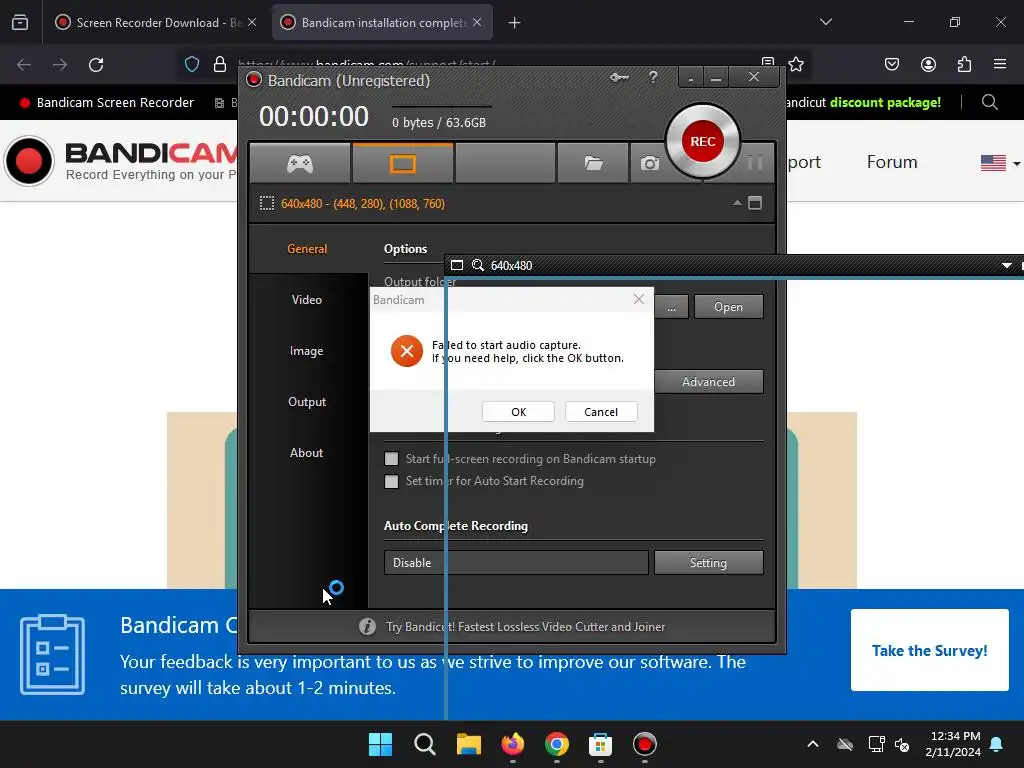Open Firefox account profile icon
Image resolution: width=1024 pixels, height=768 pixels.
[928, 64]
